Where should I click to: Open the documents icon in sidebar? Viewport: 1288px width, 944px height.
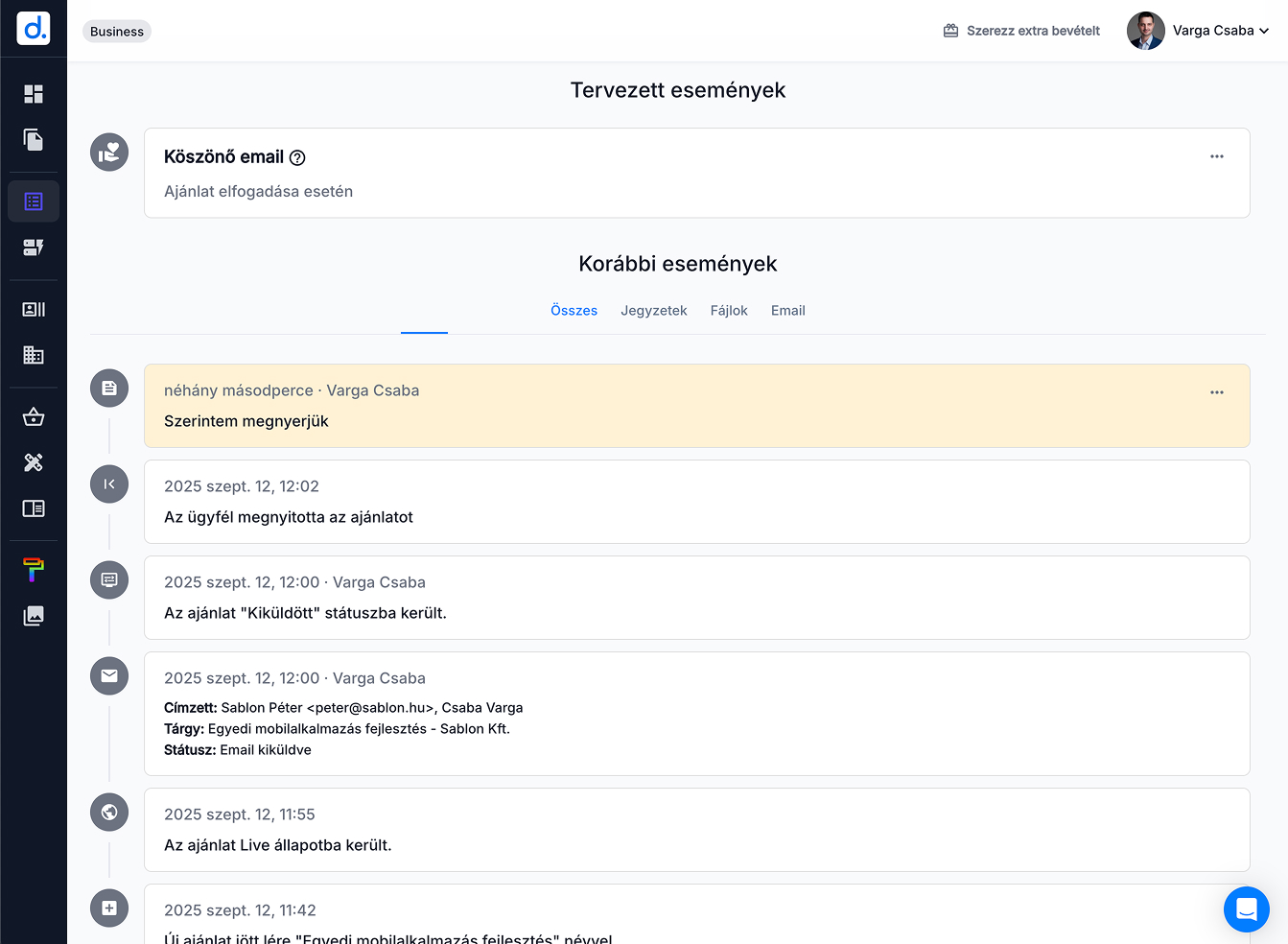click(34, 140)
